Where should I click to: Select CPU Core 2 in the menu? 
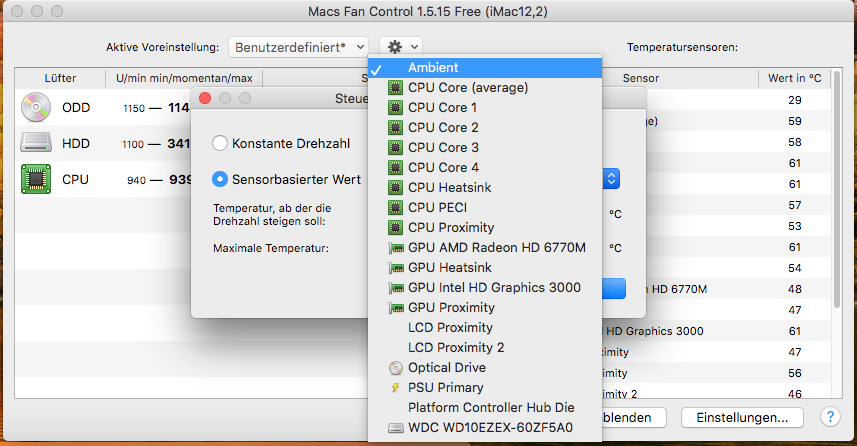tap(485, 127)
